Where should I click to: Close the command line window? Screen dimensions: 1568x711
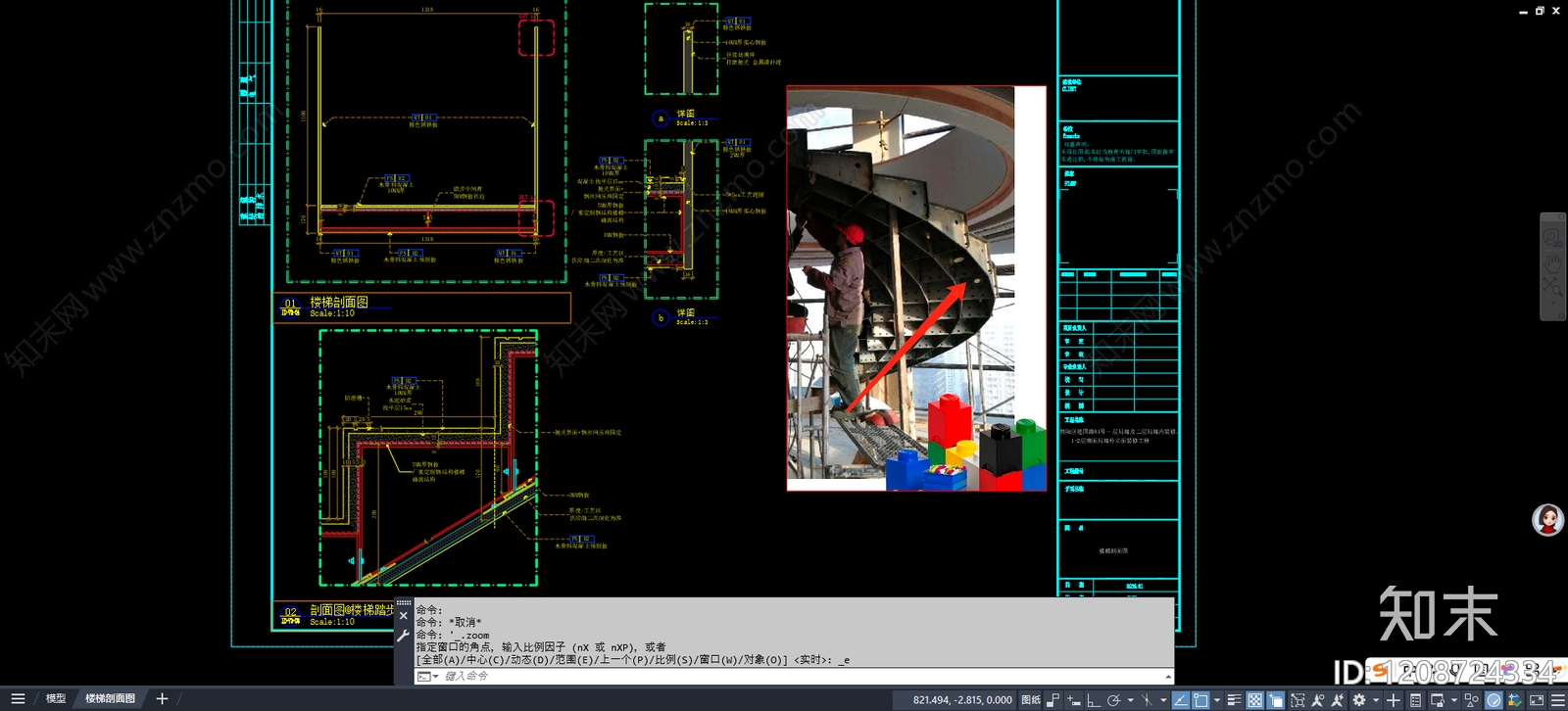(403, 616)
